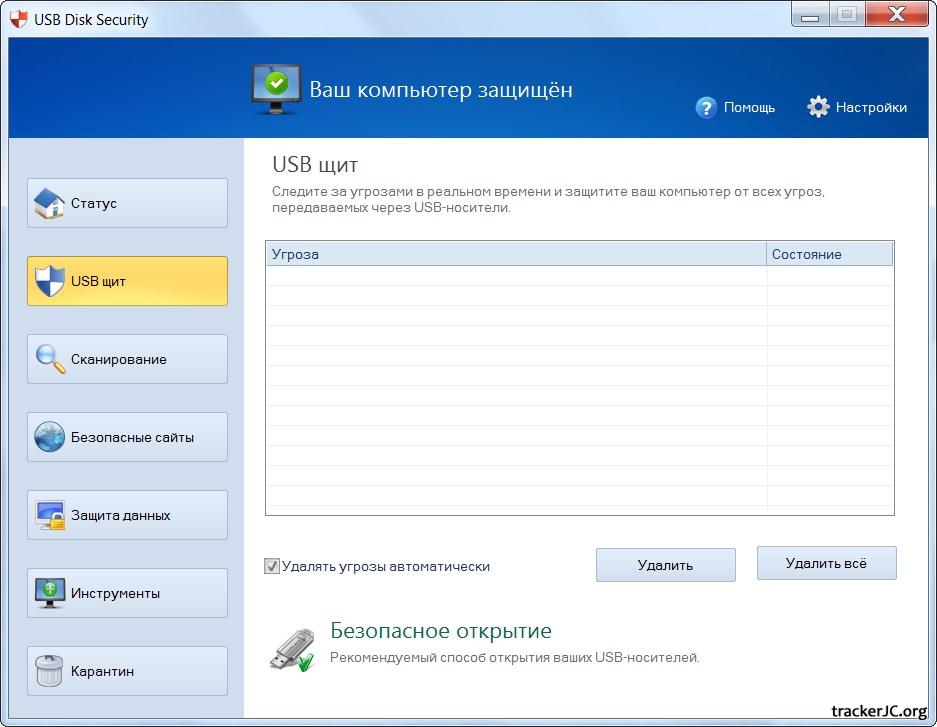The image size is (937, 727).
Task: Open Помощь text link
Action: pos(749,107)
